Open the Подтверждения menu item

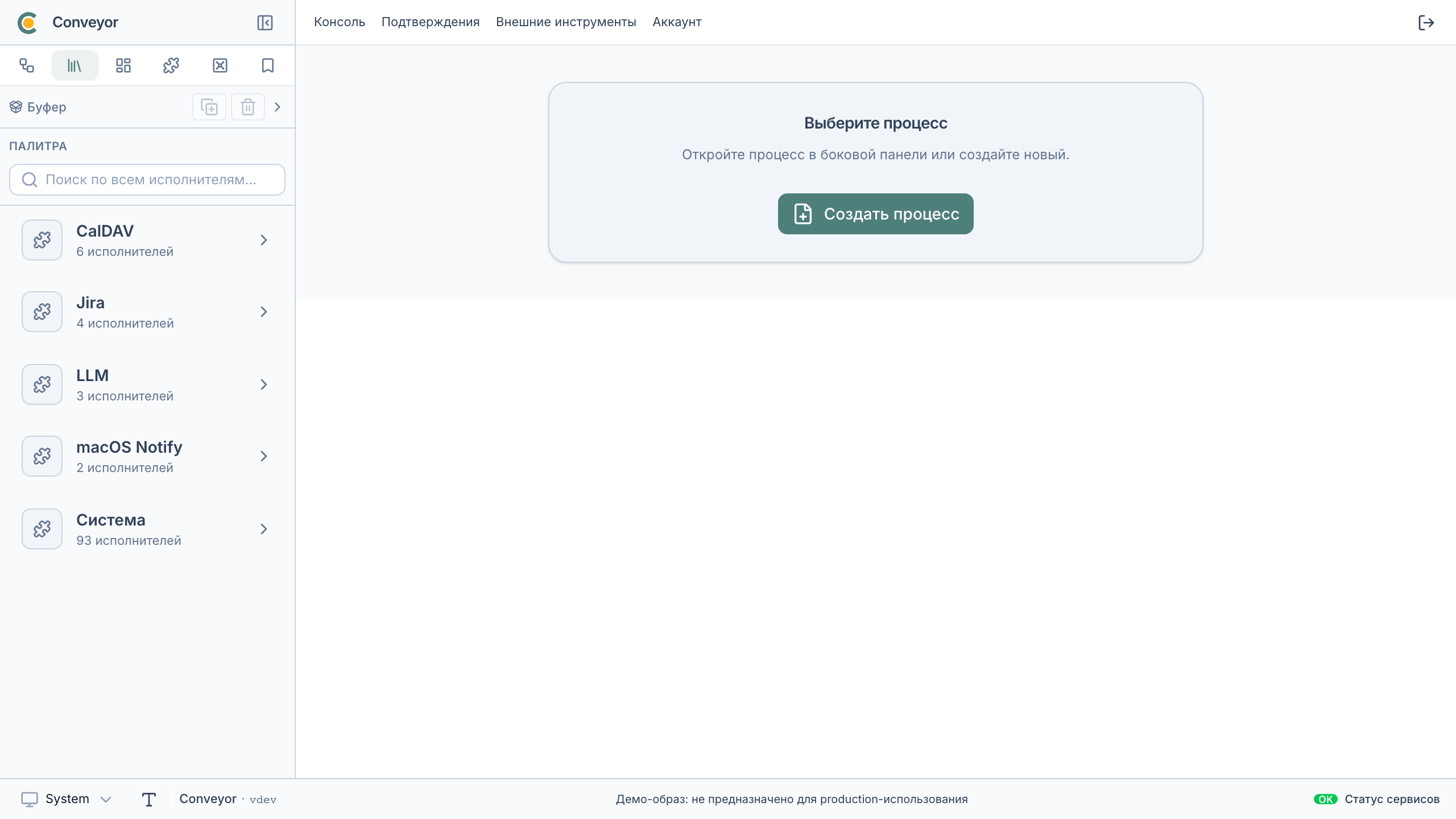point(431,22)
